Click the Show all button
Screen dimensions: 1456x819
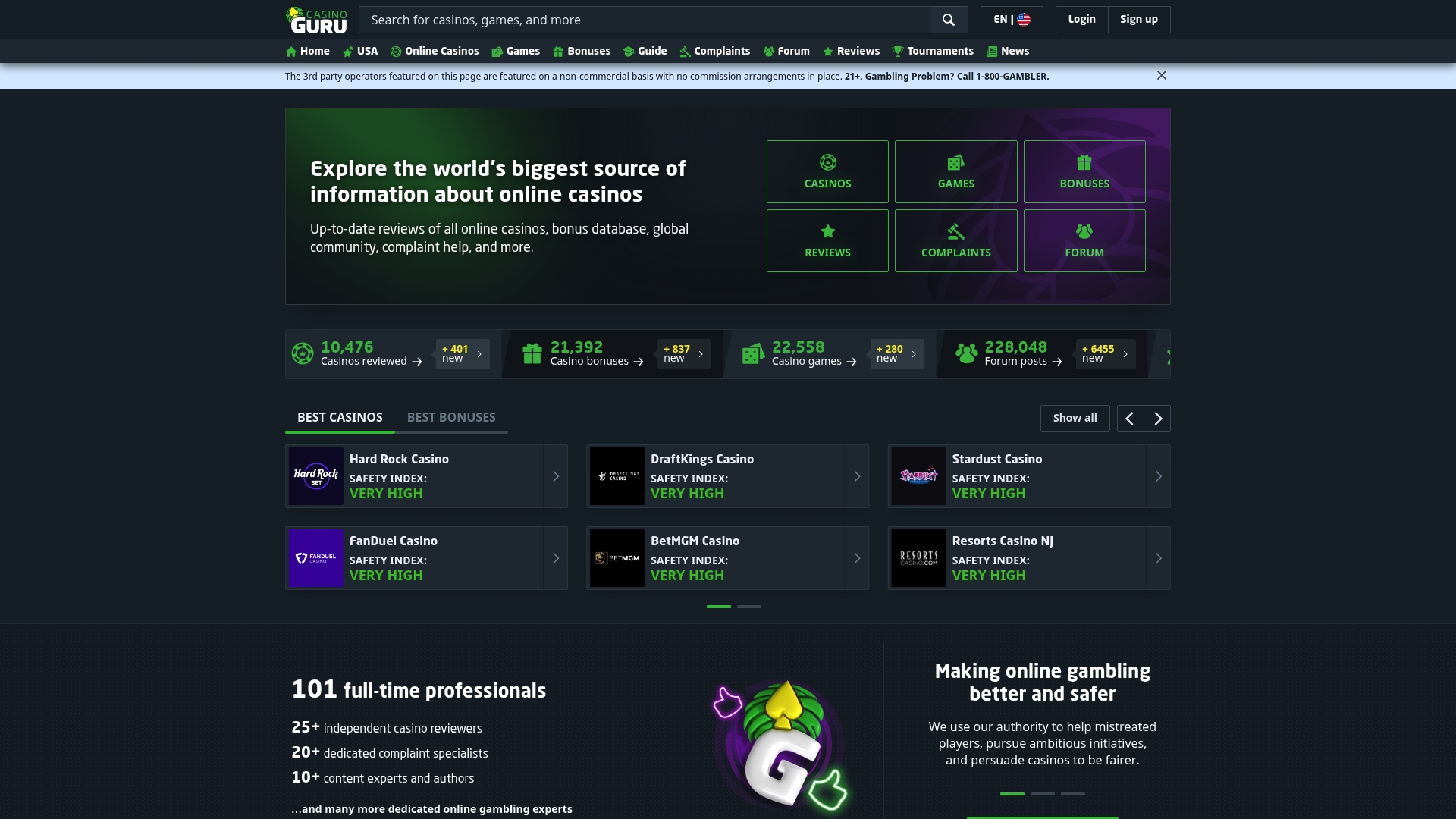[x=1075, y=418]
